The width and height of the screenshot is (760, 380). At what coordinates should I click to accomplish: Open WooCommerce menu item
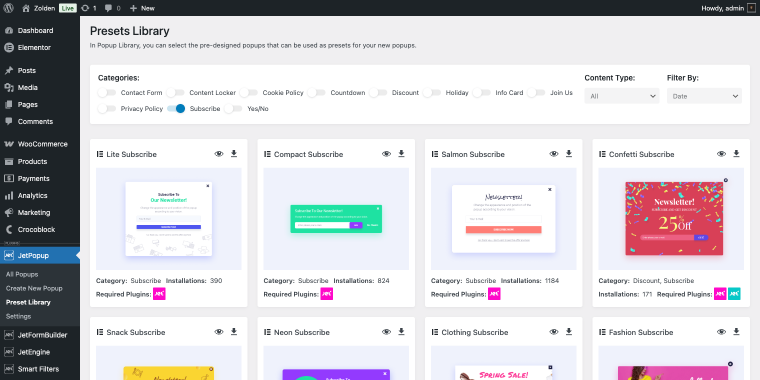(x=40, y=144)
